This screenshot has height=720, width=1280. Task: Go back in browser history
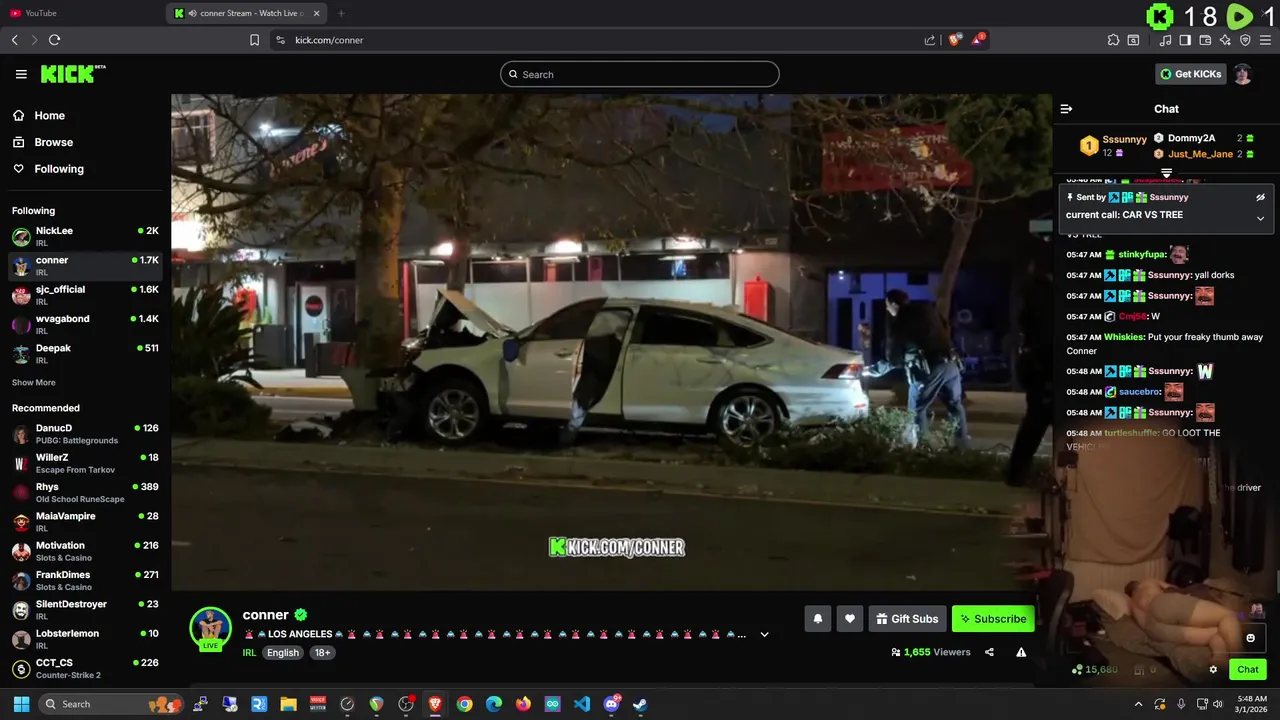tap(14, 40)
